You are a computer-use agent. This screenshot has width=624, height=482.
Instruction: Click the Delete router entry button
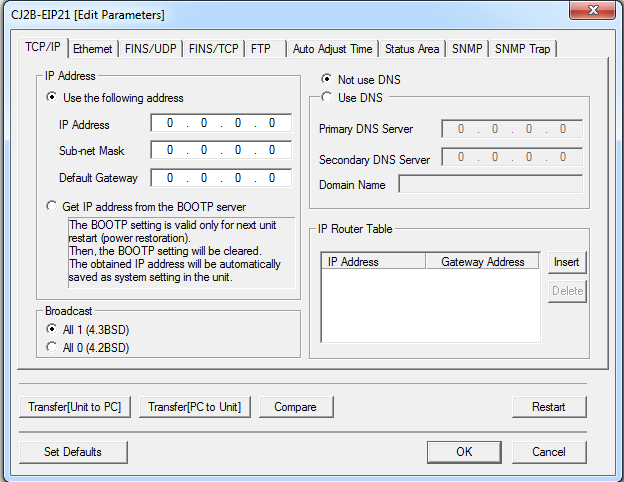567,291
